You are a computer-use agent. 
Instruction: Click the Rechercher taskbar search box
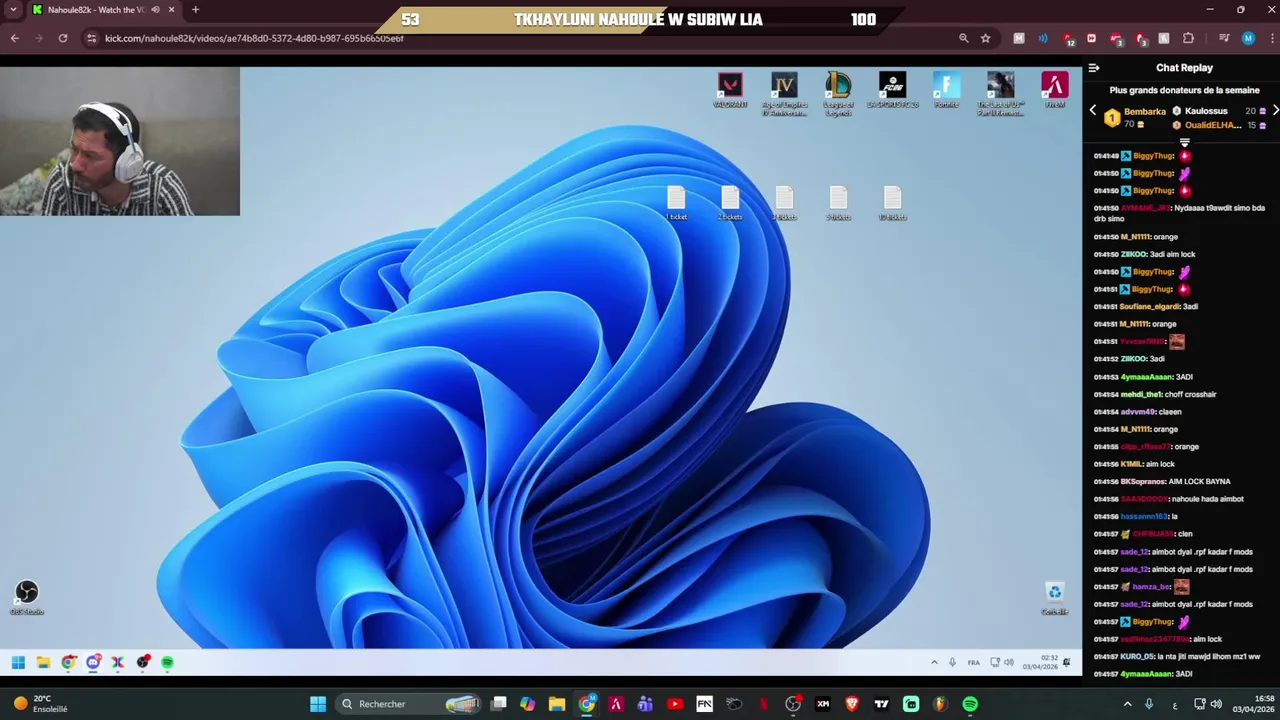tap(410, 704)
